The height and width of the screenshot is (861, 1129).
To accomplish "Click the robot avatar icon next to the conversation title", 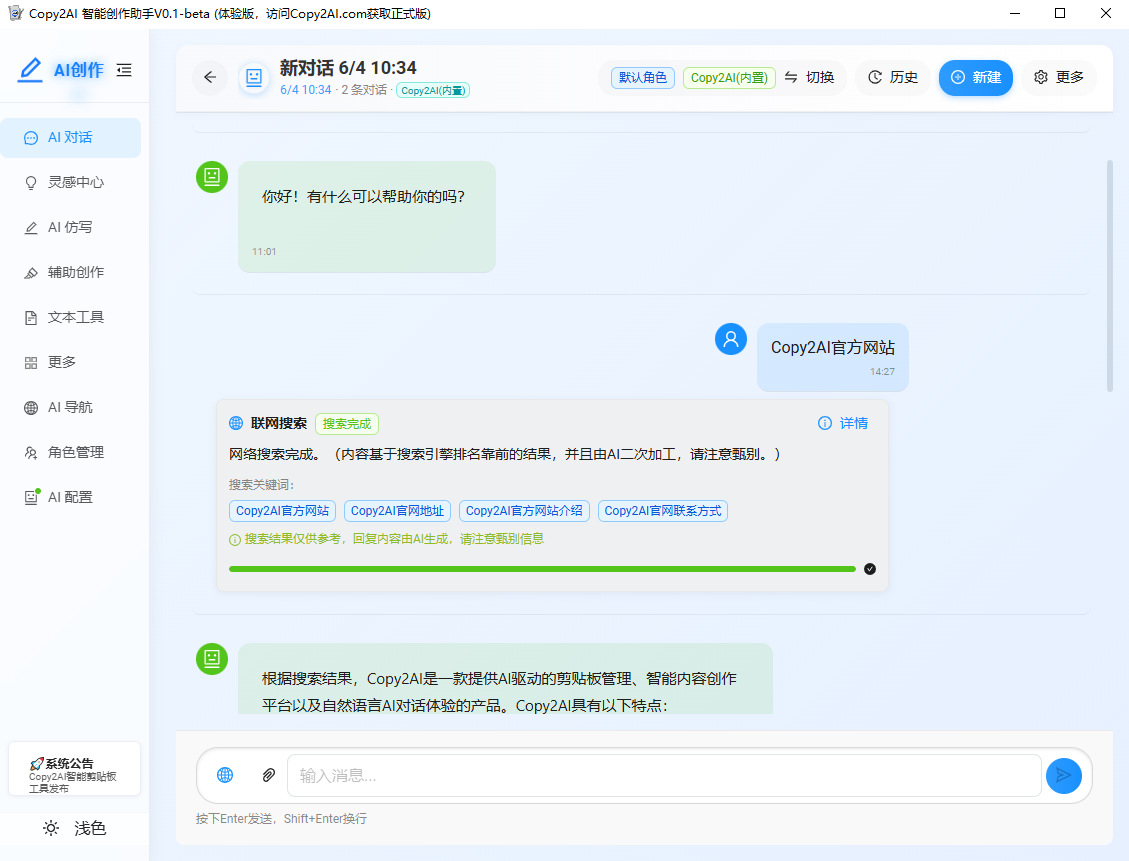I will [254, 77].
